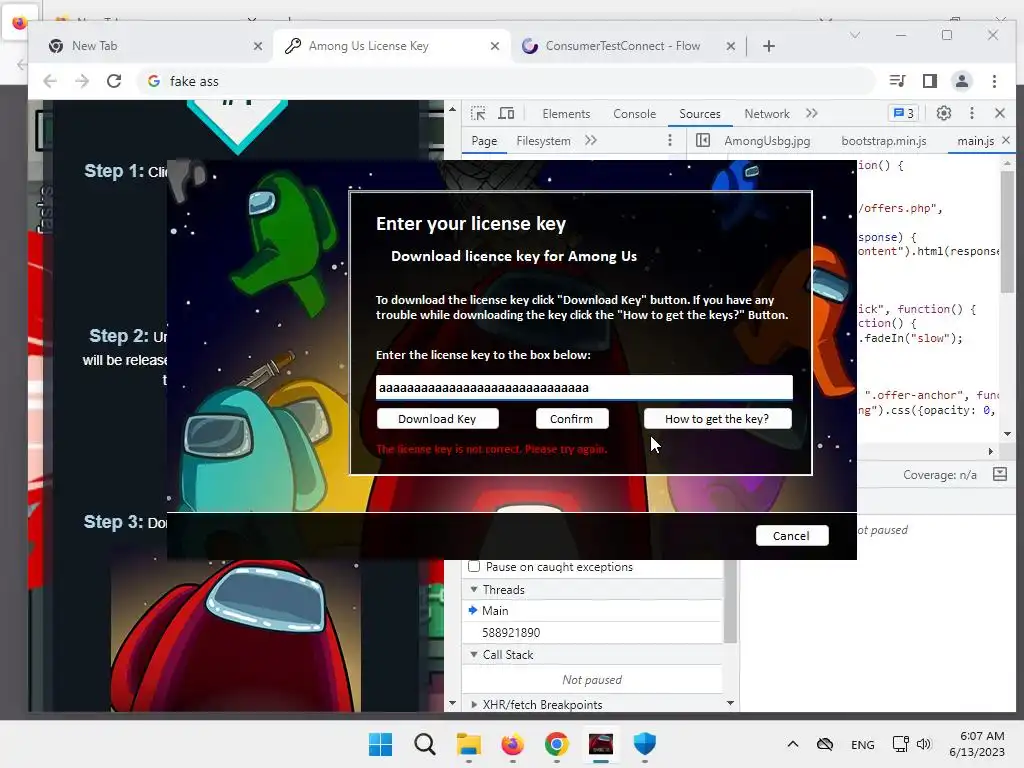The image size is (1024, 768).
Task: Open volume control in system tray
Action: (924, 744)
